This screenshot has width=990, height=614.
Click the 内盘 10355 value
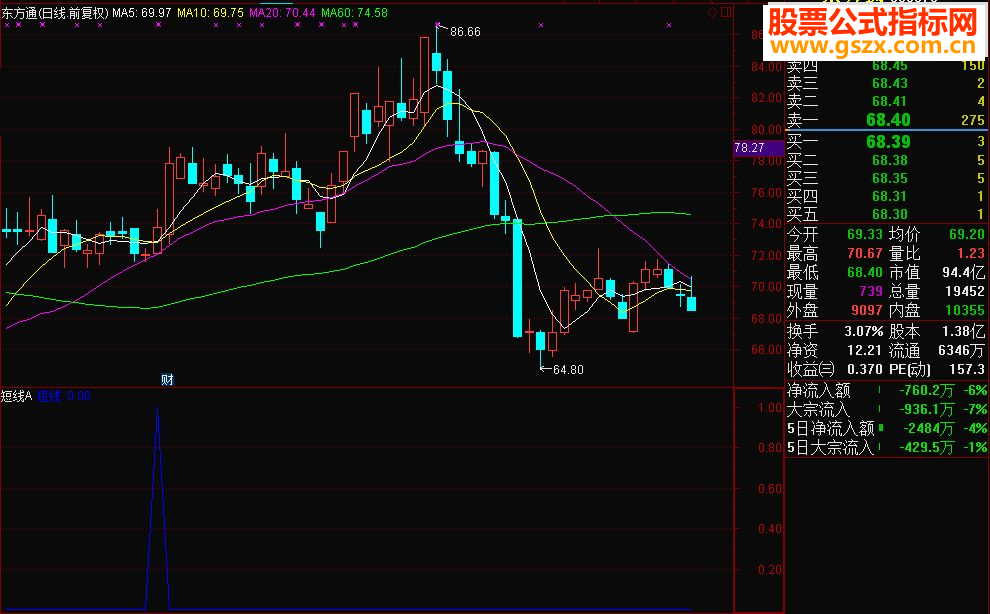click(x=965, y=310)
